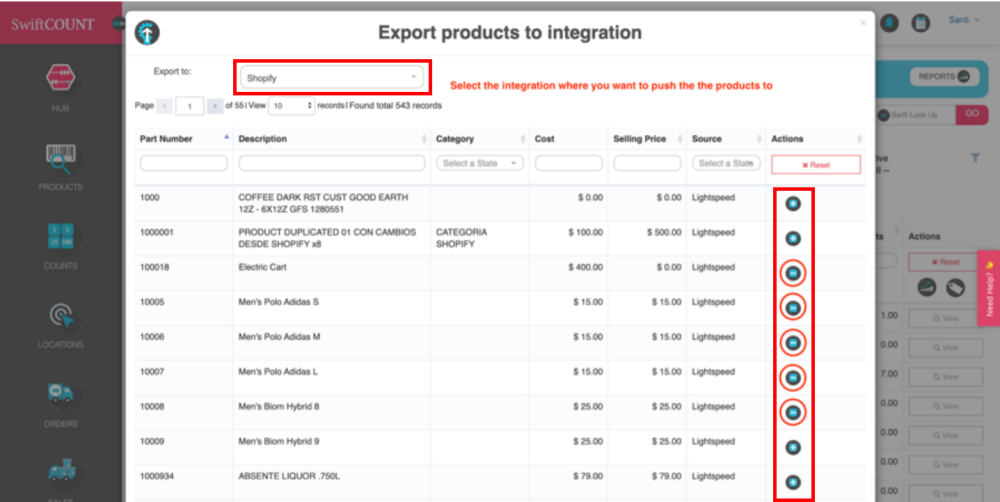Click the $ 400.00 cost cell
The width and height of the screenshot is (1000, 502).
tap(585, 267)
